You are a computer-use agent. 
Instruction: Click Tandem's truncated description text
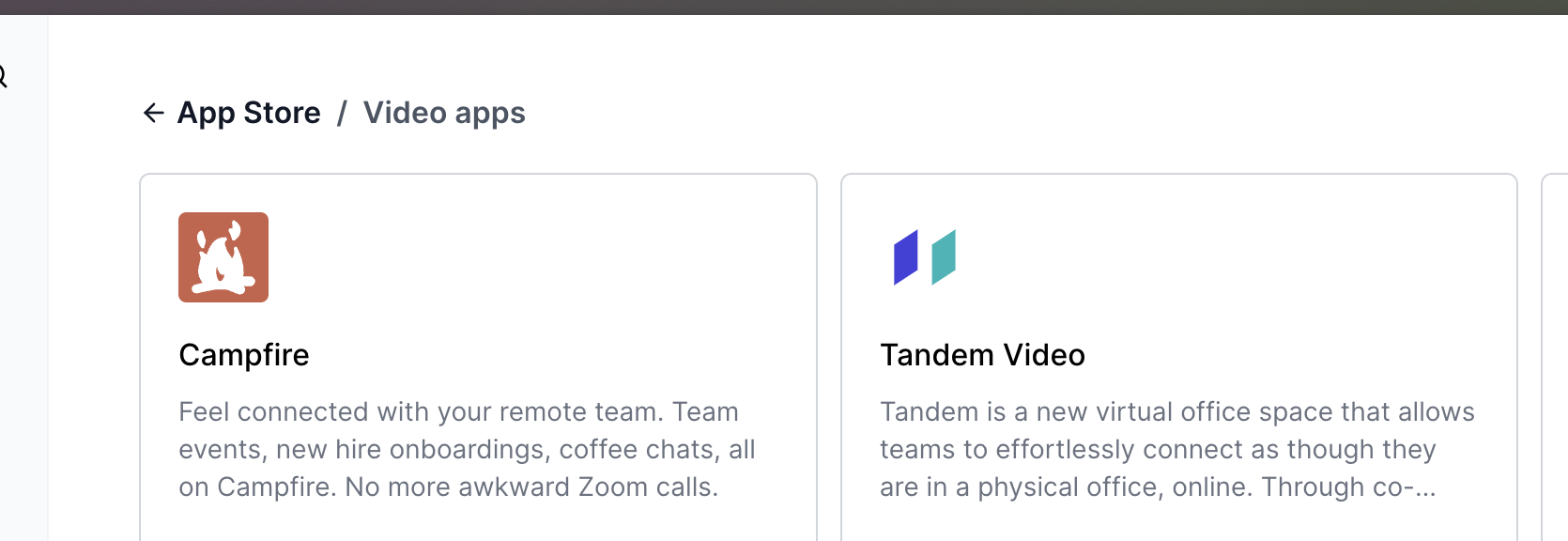click(x=1176, y=449)
